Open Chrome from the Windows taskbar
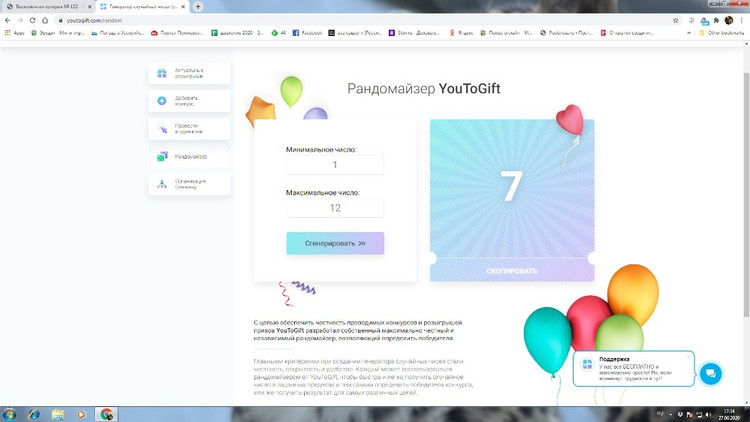The image size is (750, 422). 106,414
